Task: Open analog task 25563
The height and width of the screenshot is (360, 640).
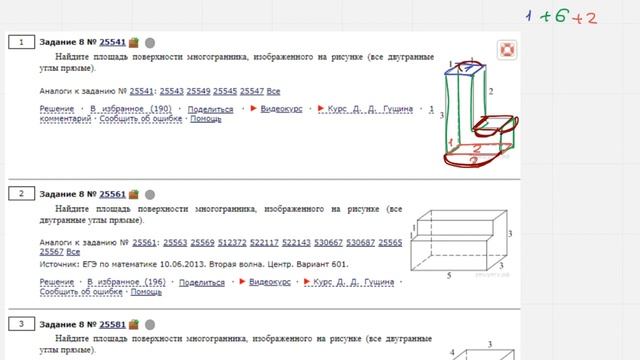Action: [x=175, y=242]
